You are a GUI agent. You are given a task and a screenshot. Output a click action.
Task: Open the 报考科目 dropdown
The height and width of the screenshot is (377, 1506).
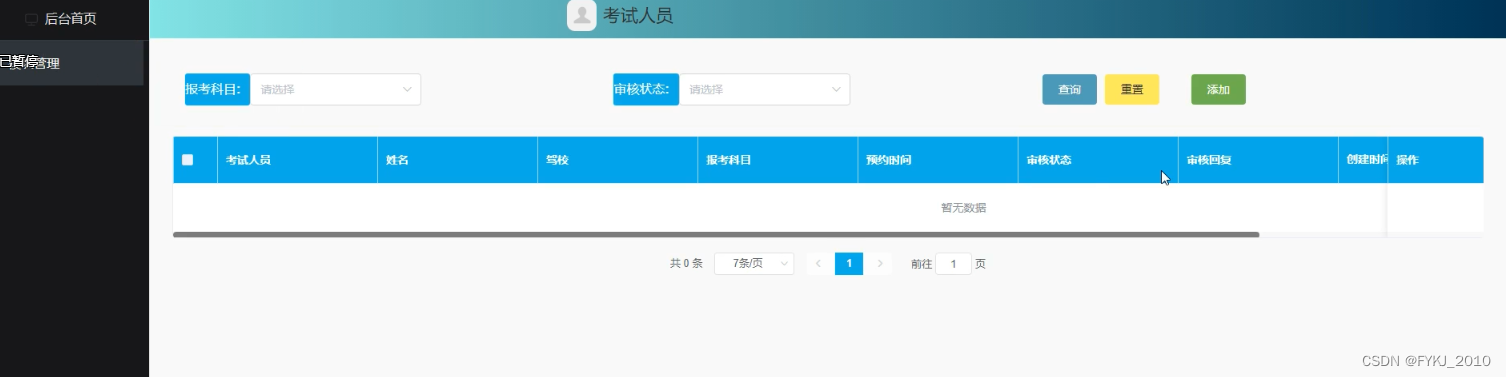335,89
